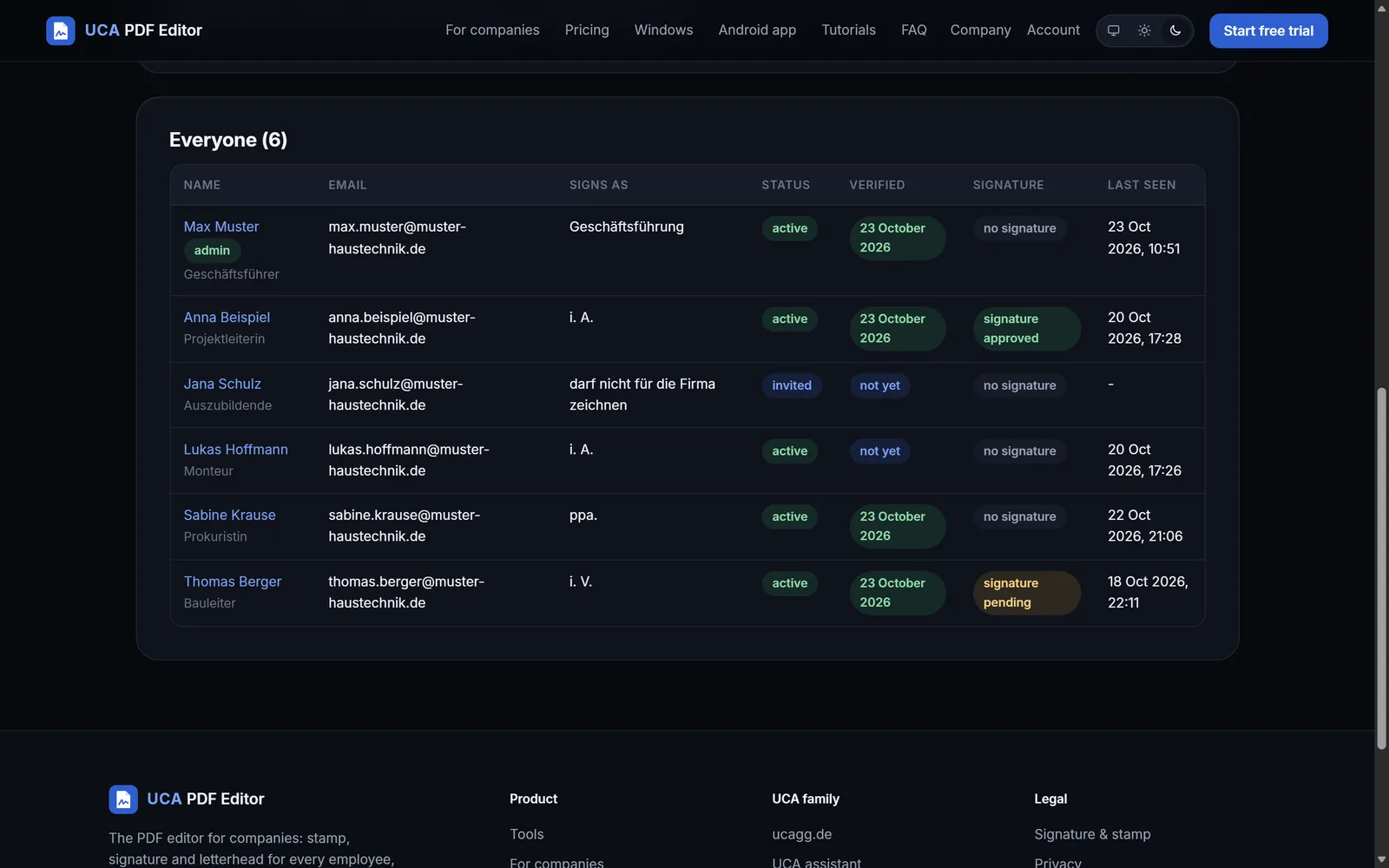Click not yet verified badge for Lukas Hoffmann

pos(879,451)
